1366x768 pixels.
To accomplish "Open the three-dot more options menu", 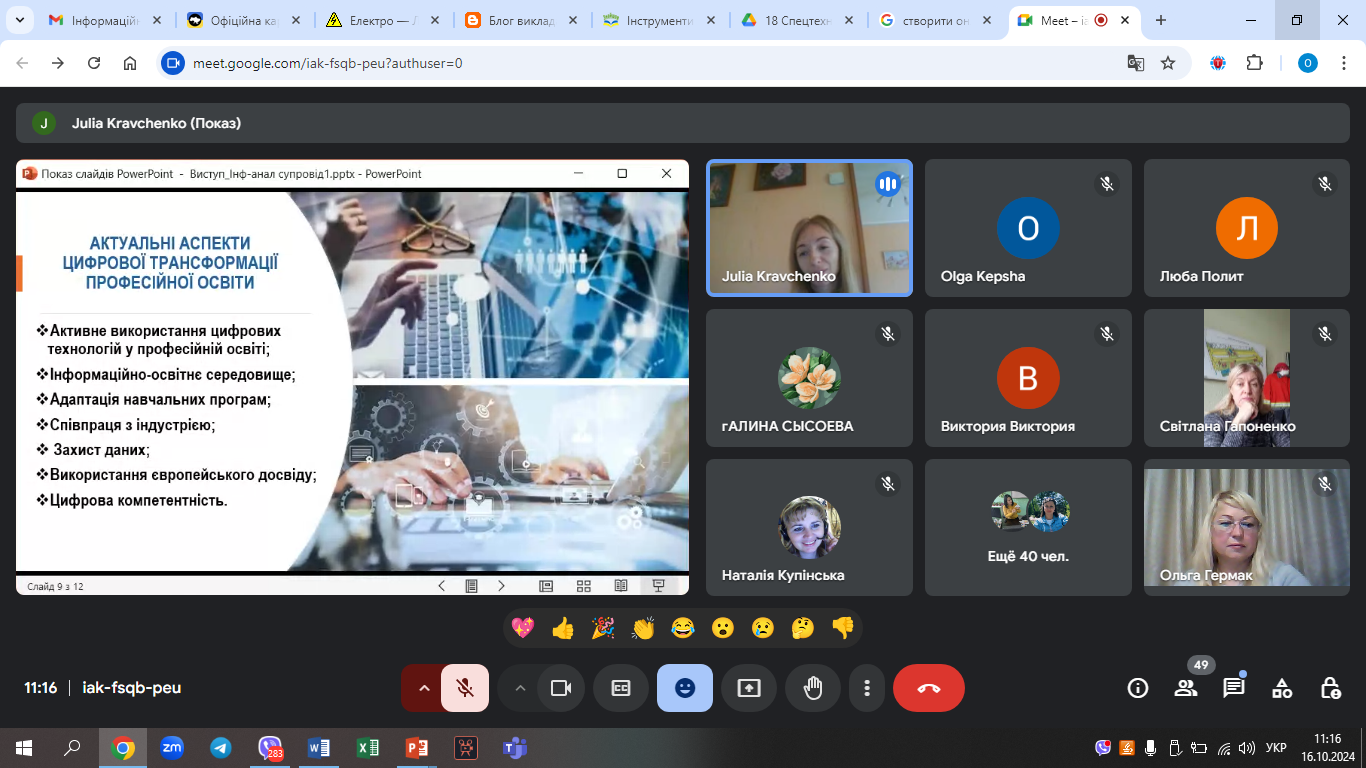I will coord(867,688).
